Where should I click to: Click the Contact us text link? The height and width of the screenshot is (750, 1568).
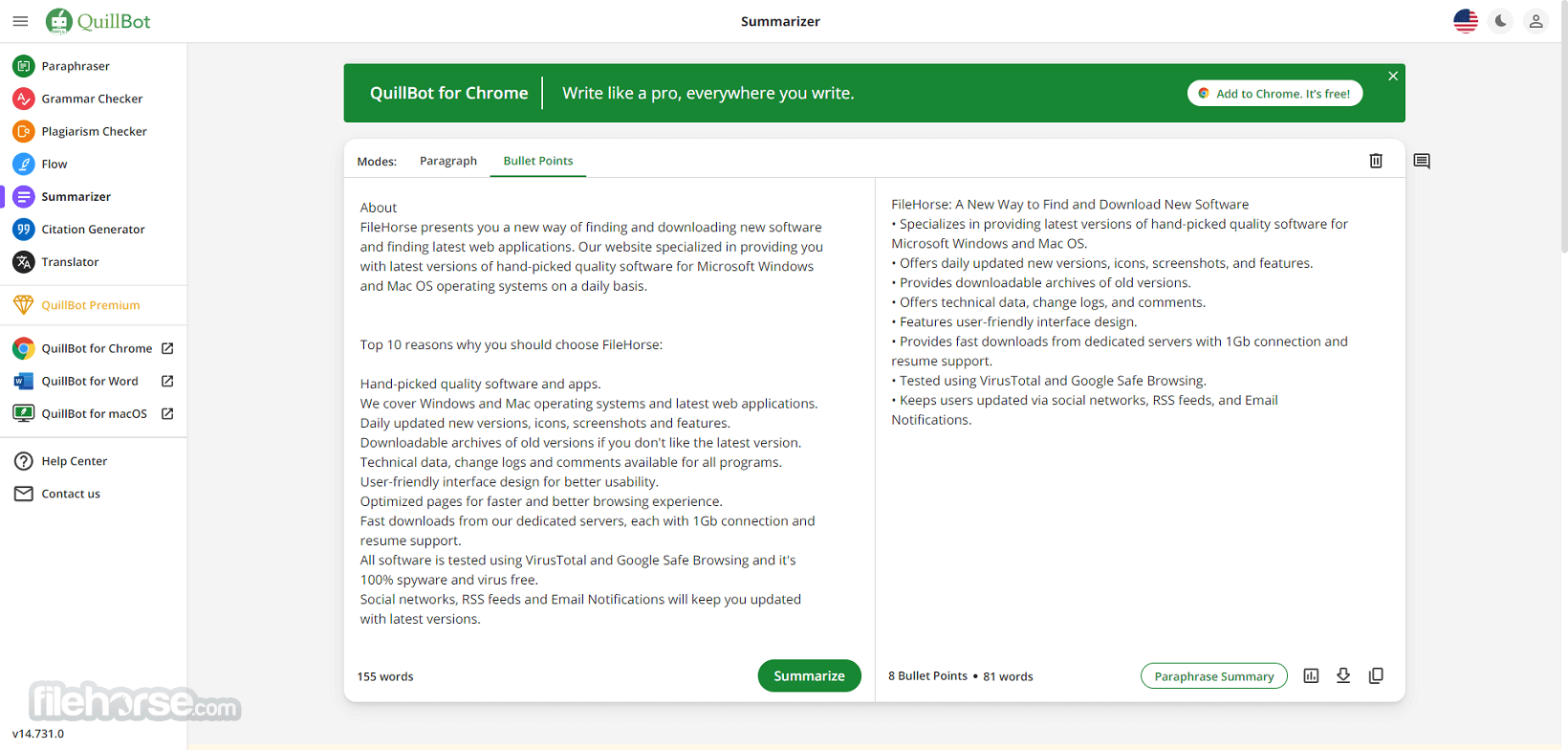[x=71, y=494]
